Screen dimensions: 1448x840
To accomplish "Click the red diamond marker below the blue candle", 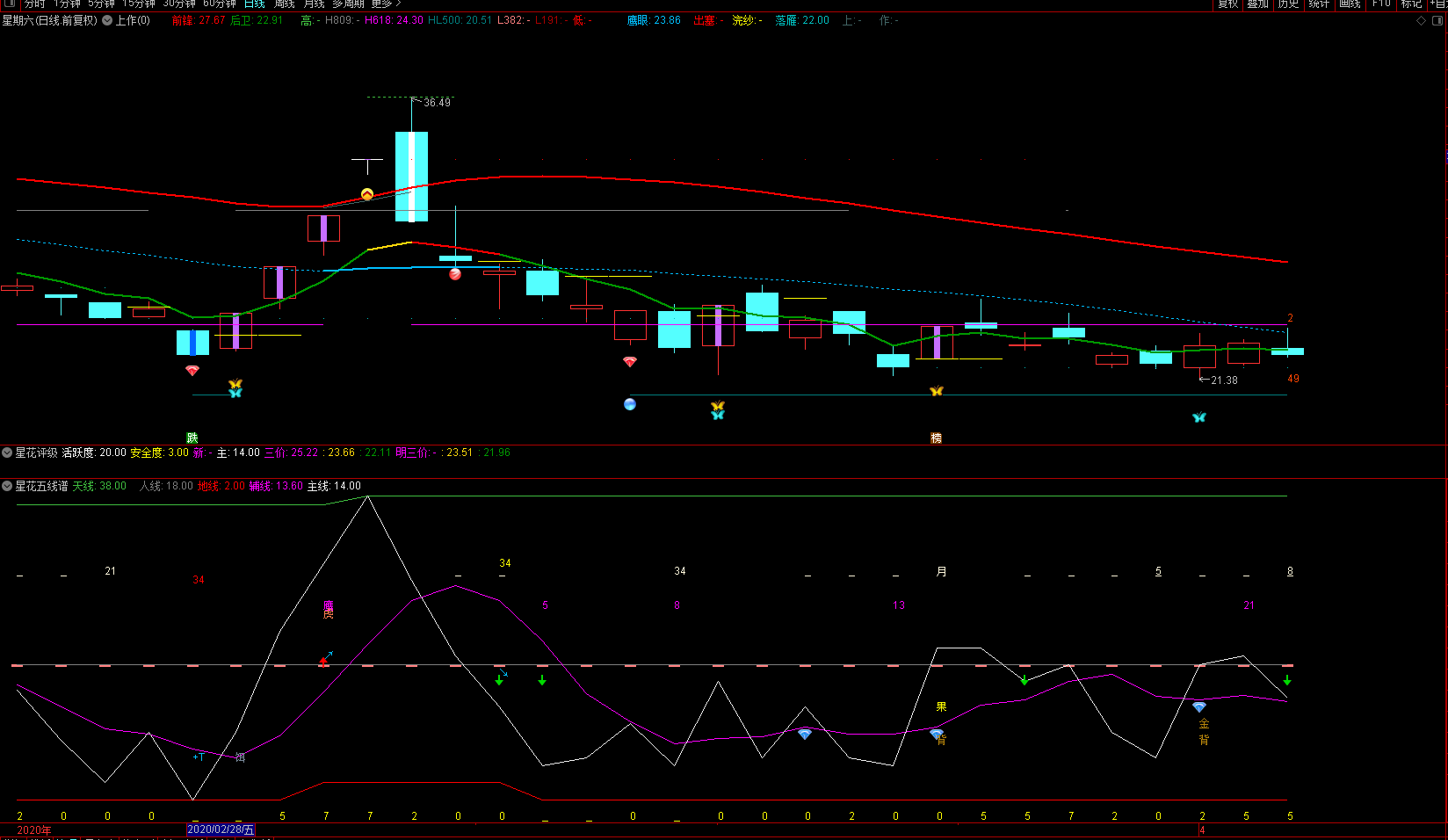I will coord(192,371).
